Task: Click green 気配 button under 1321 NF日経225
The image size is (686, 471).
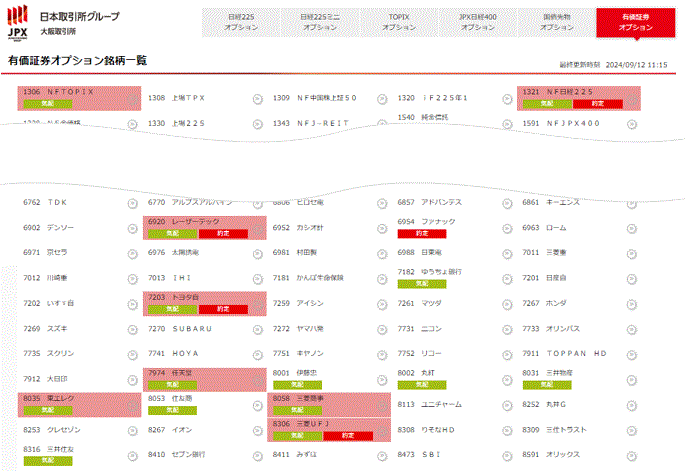Action: click(547, 104)
